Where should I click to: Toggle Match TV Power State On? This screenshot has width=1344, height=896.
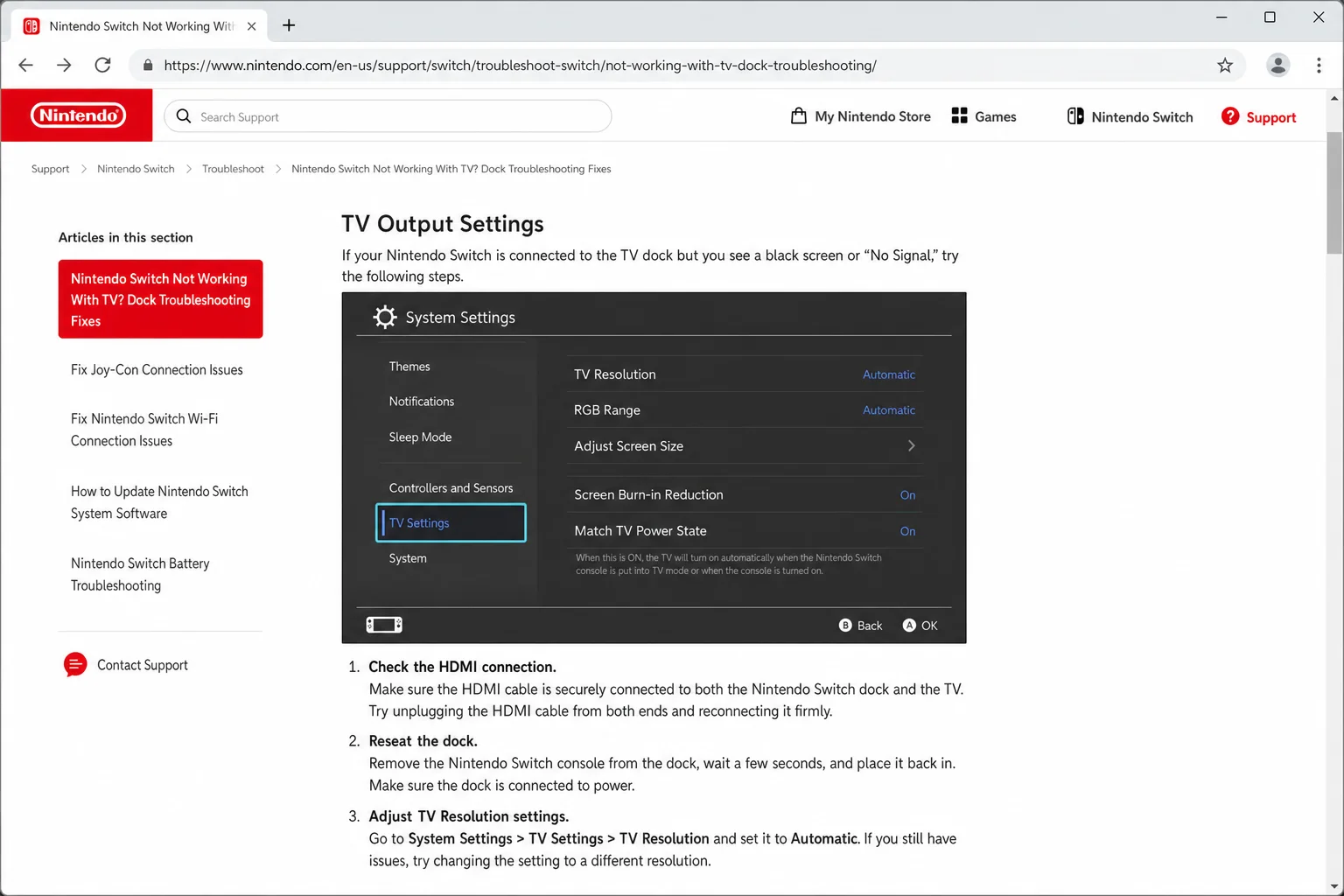(907, 531)
